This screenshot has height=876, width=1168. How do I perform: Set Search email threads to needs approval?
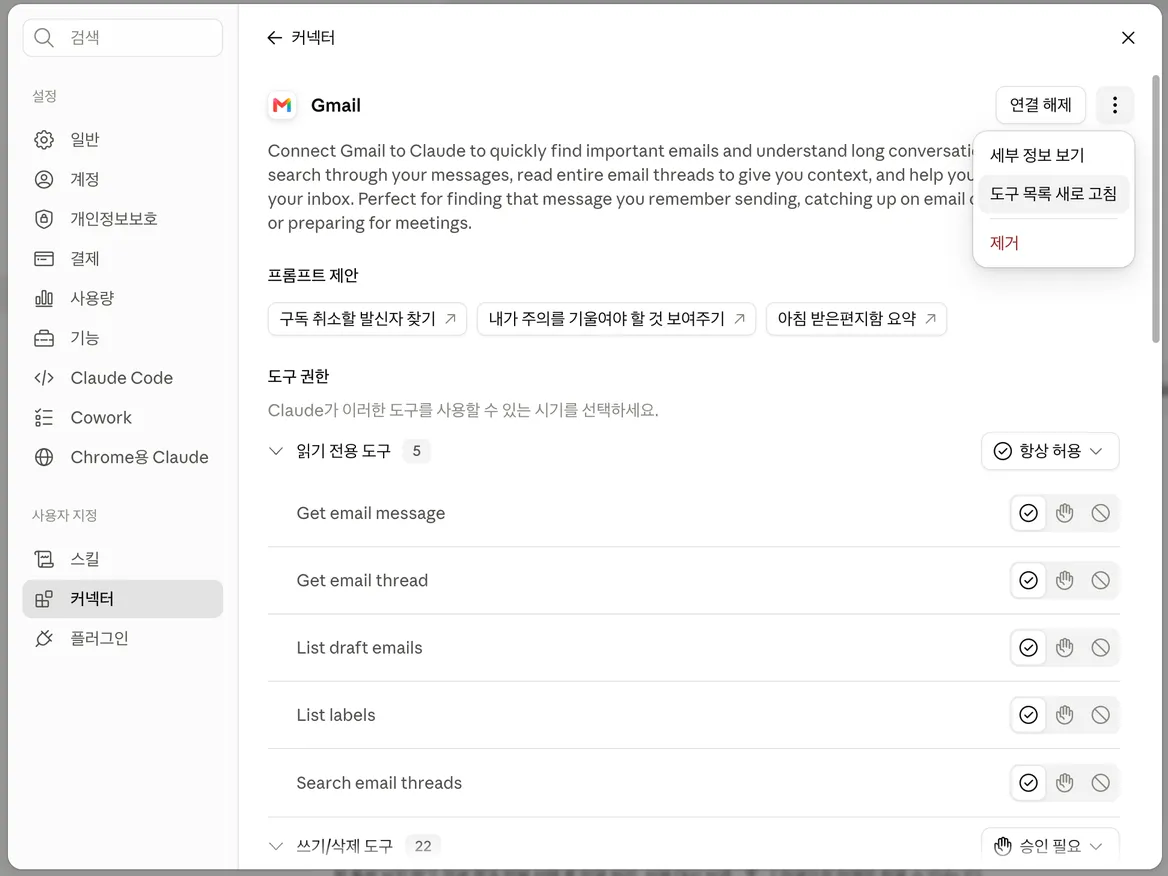point(1064,783)
